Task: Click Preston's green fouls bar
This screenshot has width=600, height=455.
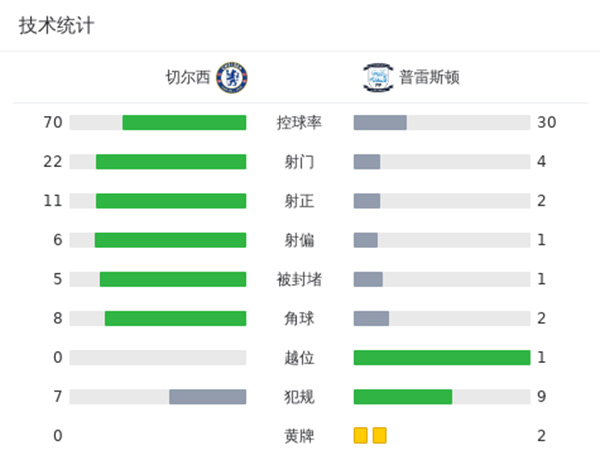Action: click(x=403, y=397)
